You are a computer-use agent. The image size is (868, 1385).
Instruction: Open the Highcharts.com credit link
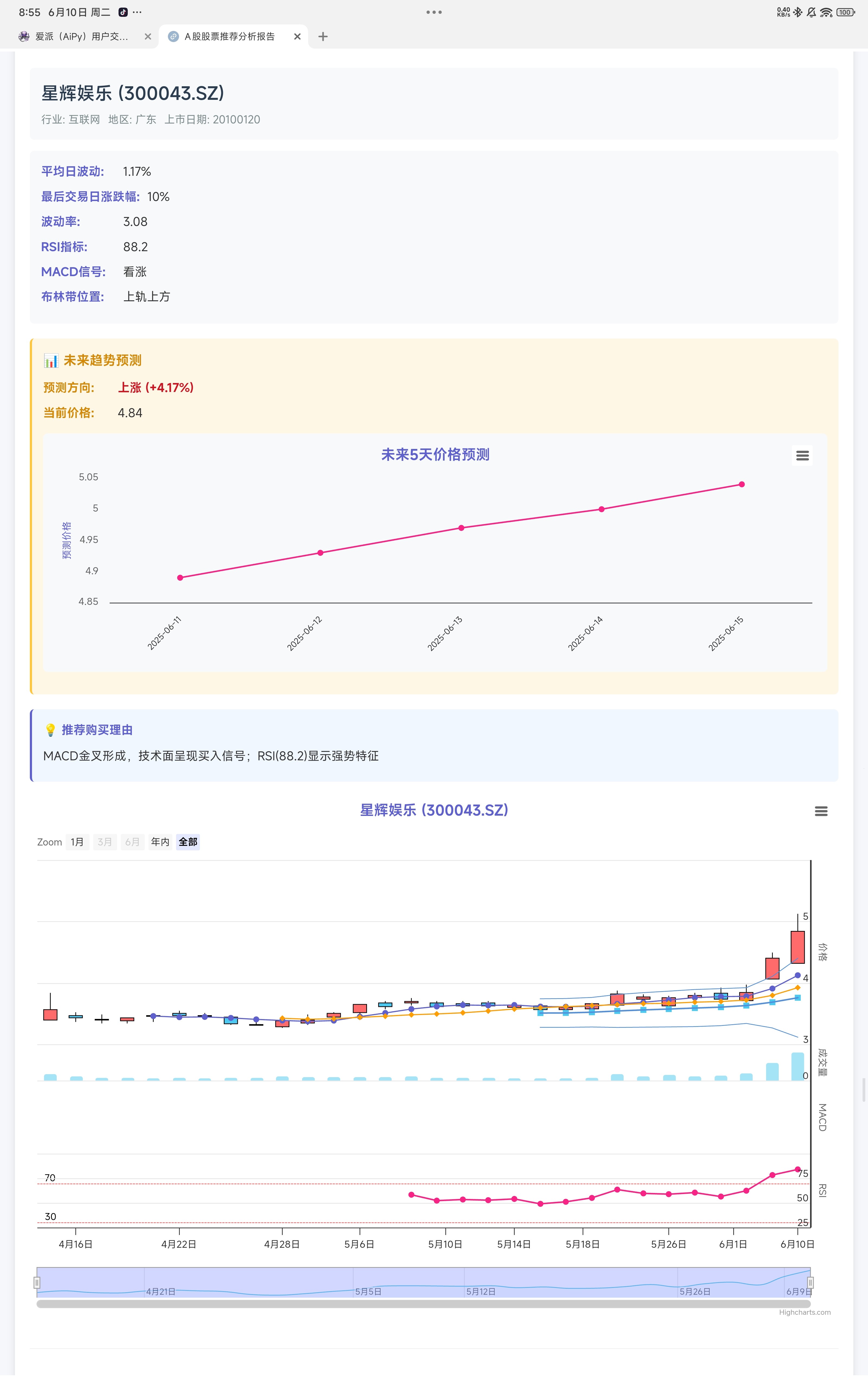[x=804, y=1312]
